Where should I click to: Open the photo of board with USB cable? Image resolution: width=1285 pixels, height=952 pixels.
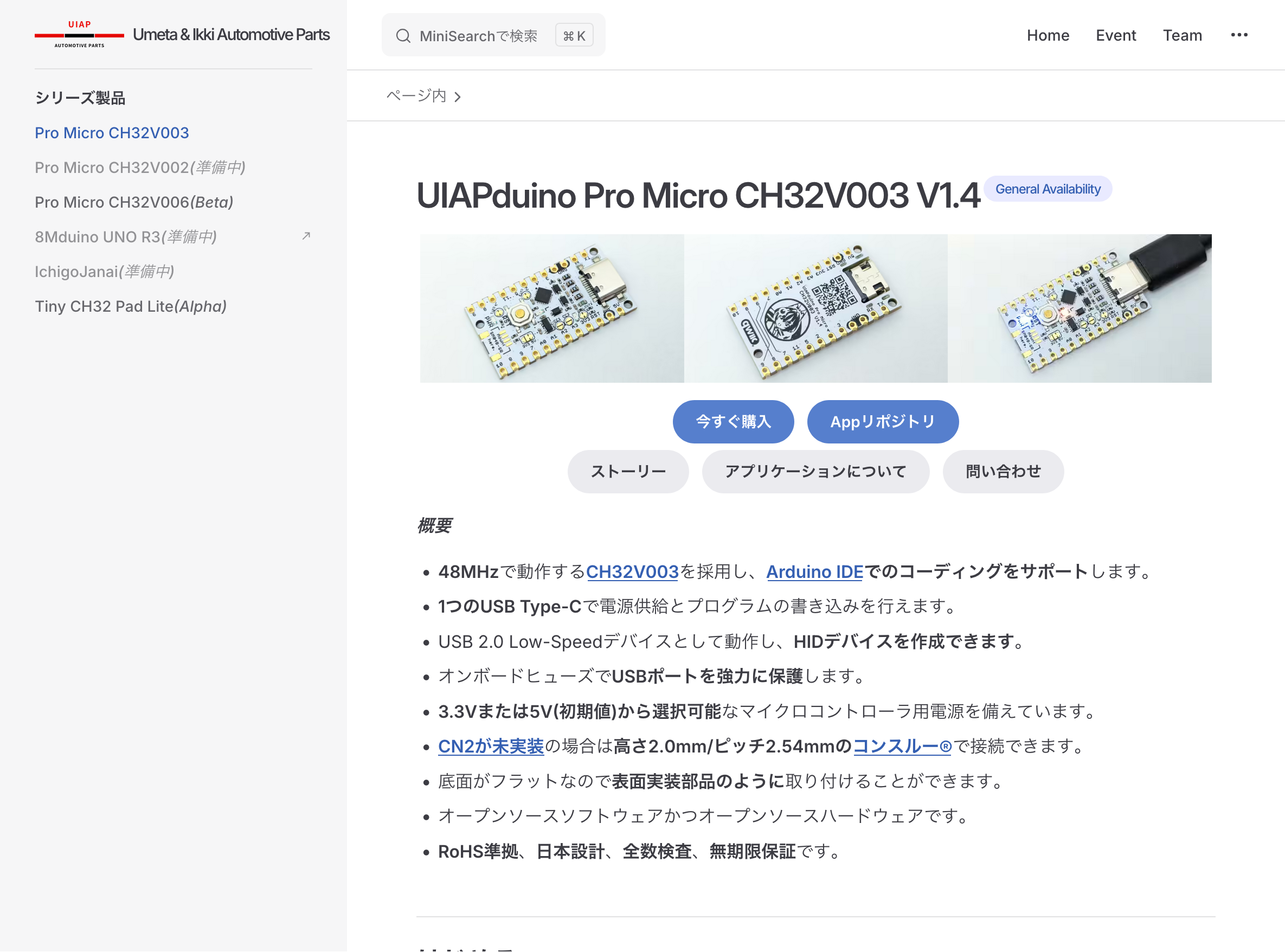(x=1080, y=308)
